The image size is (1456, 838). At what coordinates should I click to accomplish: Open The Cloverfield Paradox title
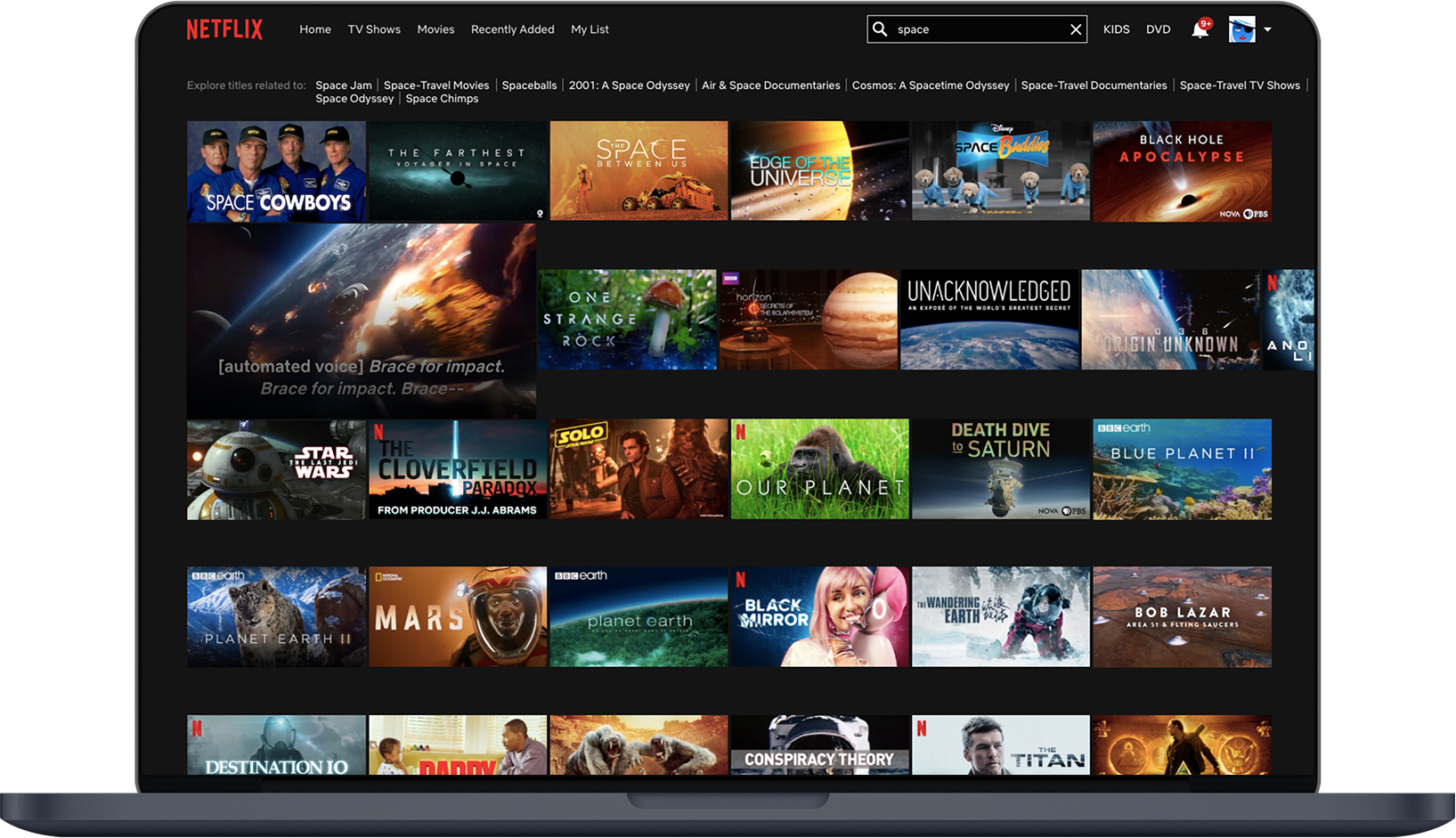(457, 468)
